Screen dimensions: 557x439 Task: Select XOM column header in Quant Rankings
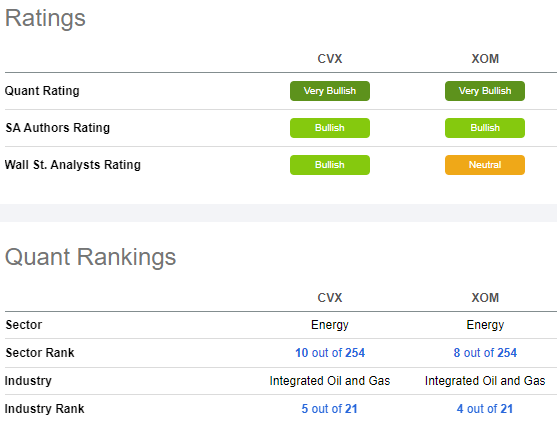[485, 298]
